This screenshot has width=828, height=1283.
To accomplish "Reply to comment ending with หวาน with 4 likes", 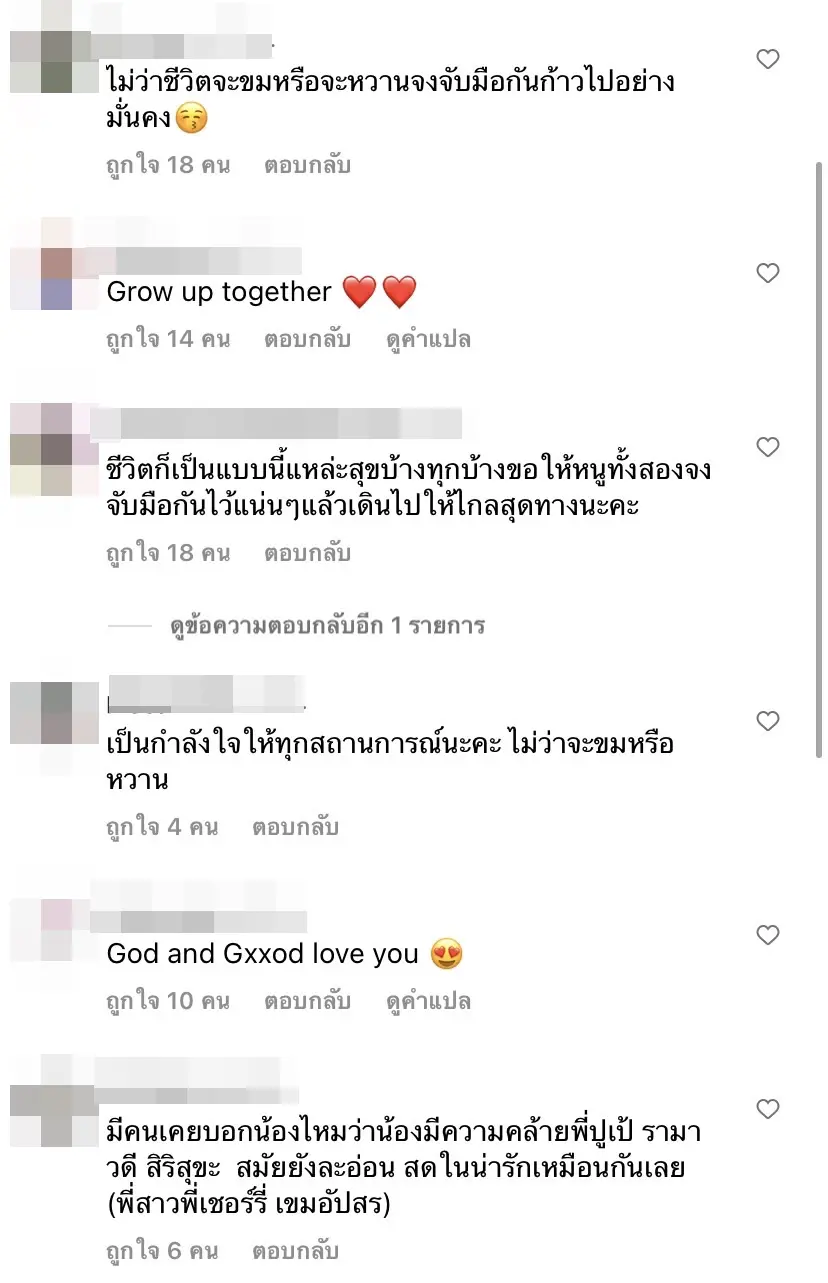I will [x=295, y=827].
